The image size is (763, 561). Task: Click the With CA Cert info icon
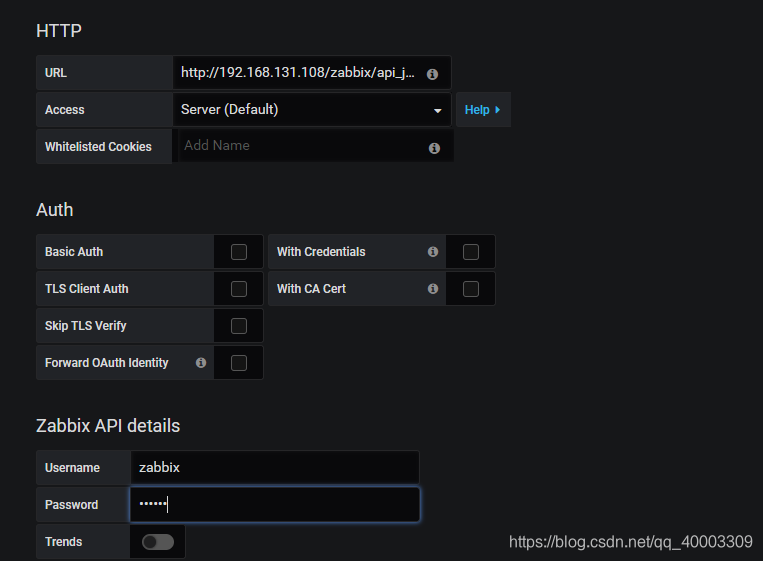[433, 289]
